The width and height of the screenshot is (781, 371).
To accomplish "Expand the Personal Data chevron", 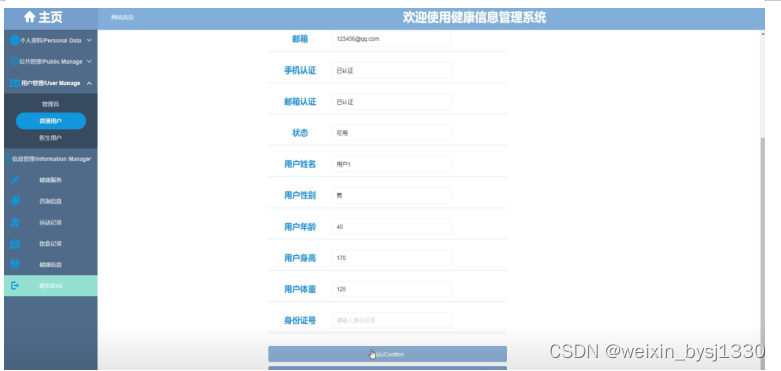I will click(89, 41).
